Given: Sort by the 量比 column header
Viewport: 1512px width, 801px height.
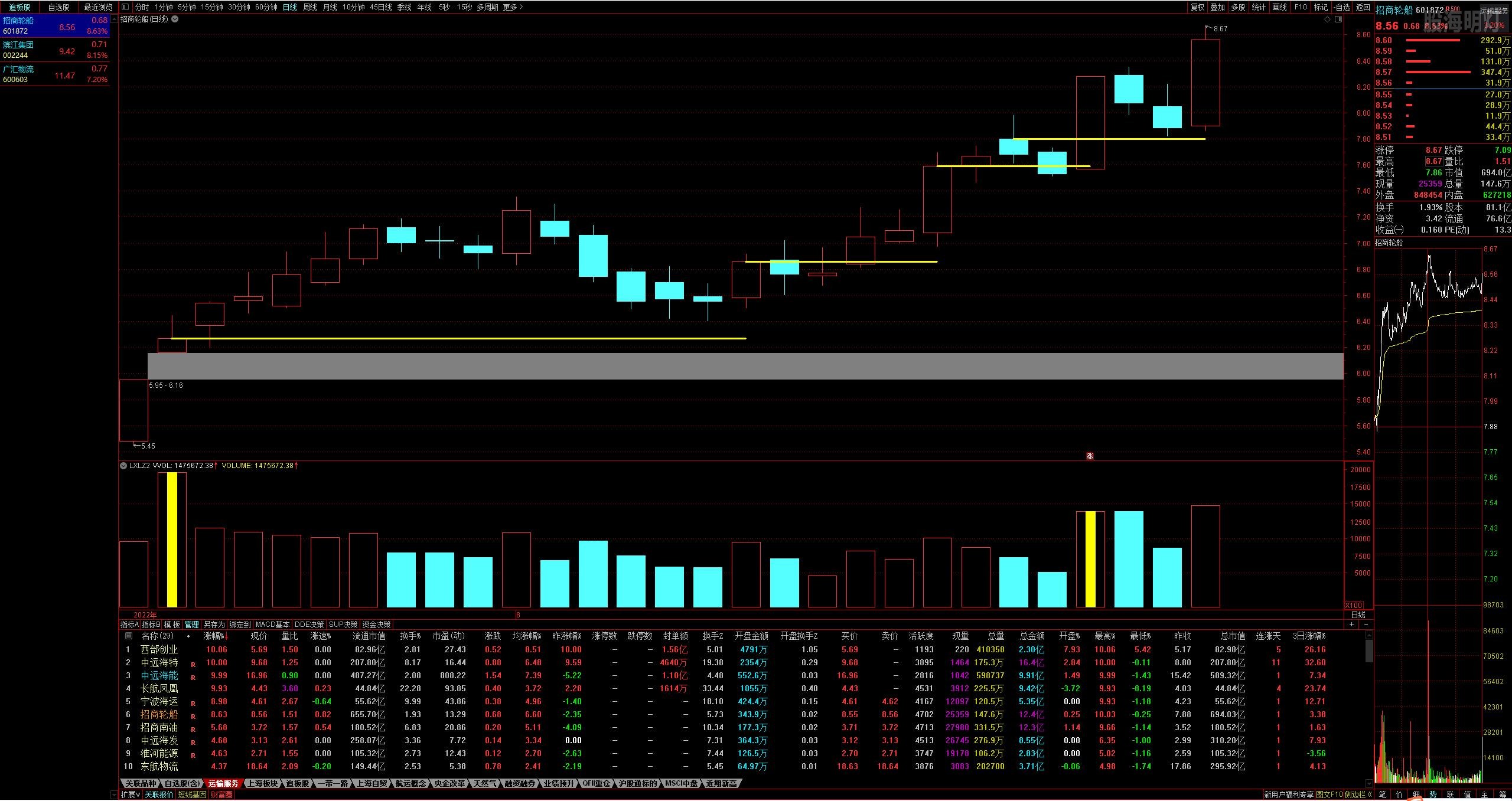Looking at the screenshot, I should (289, 636).
